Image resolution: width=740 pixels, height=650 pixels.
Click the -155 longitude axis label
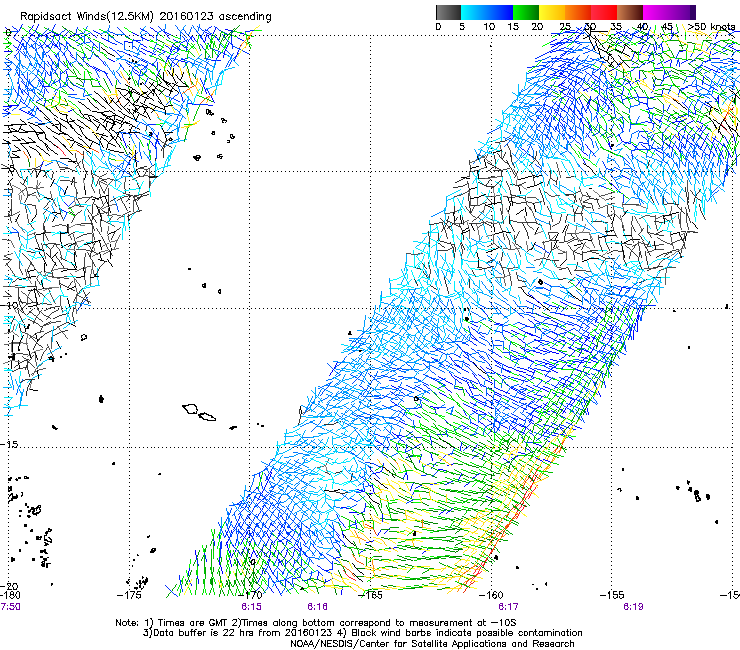click(612, 595)
